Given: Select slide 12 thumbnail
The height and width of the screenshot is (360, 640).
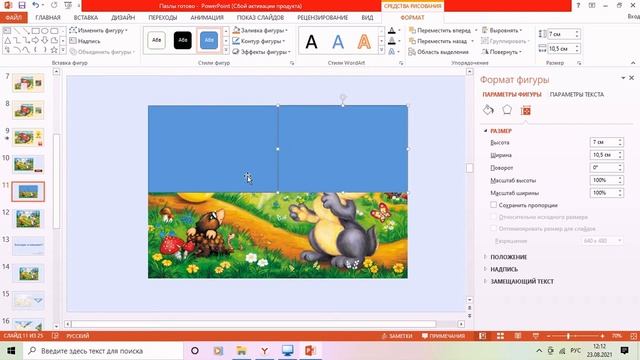Looking at the screenshot, I should (x=28, y=219).
